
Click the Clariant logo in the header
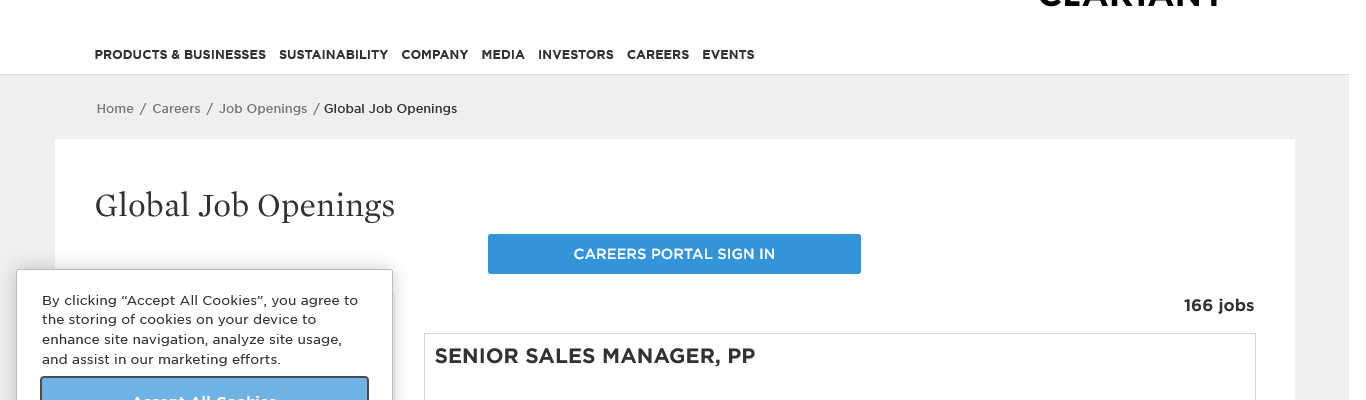pyautogui.click(x=1130, y=4)
